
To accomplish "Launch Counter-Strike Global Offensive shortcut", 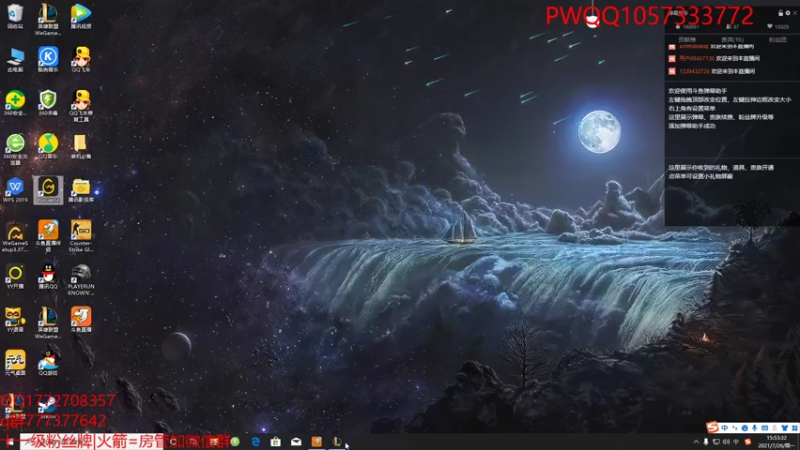I will pos(81,237).
